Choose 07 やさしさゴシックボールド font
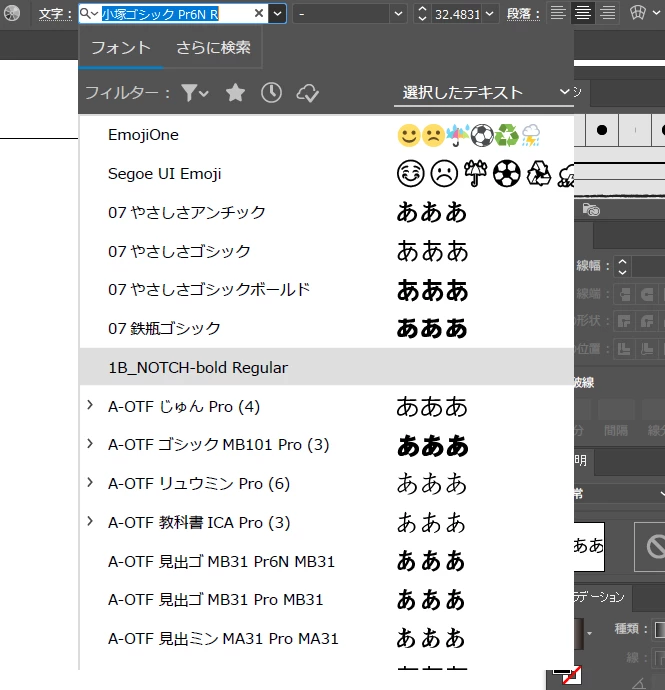This screenshot has width=665, height=690. (x=327, y=290)
